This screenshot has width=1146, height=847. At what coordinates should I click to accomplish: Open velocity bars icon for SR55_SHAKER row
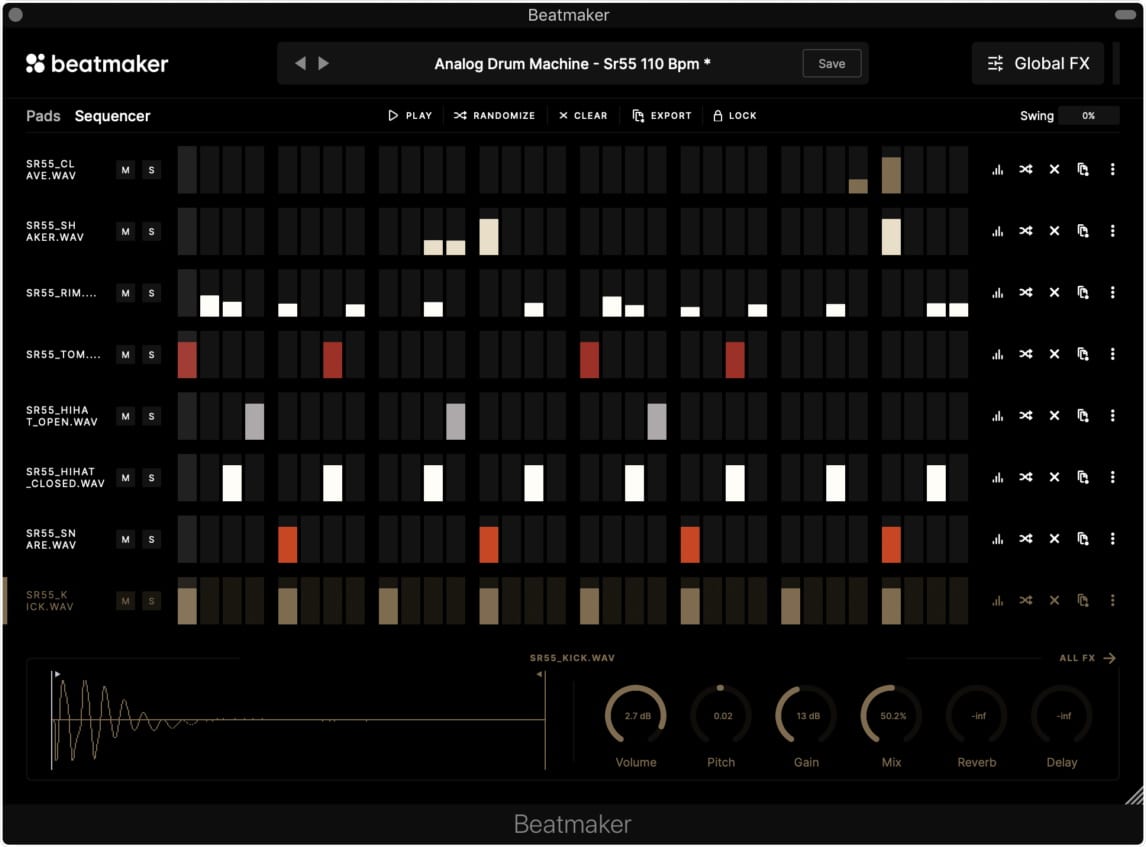[997, 231]
